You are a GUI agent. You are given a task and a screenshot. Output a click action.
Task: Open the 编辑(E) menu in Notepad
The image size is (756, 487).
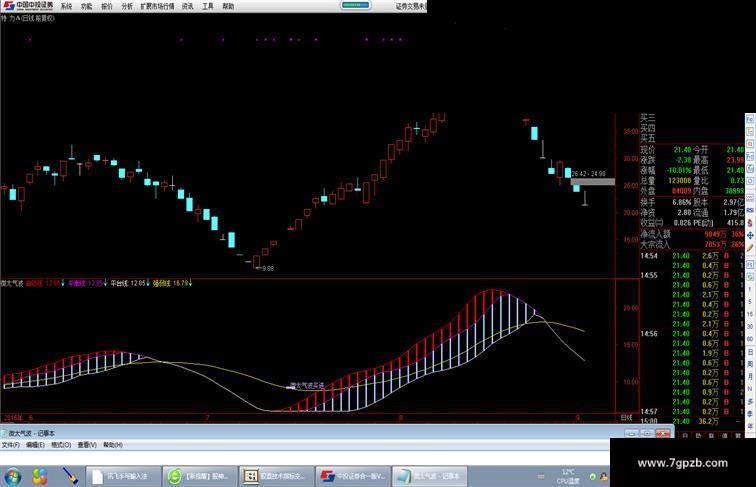click(35, 445)
